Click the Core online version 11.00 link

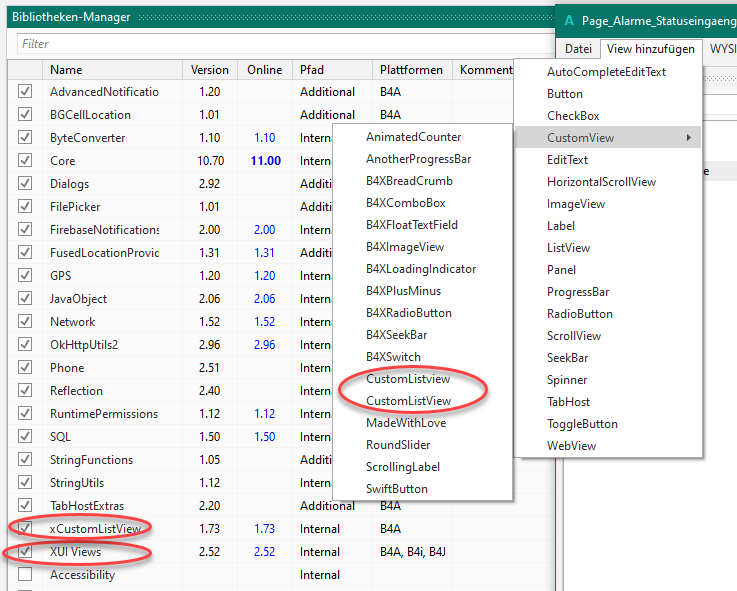point(265,161)
